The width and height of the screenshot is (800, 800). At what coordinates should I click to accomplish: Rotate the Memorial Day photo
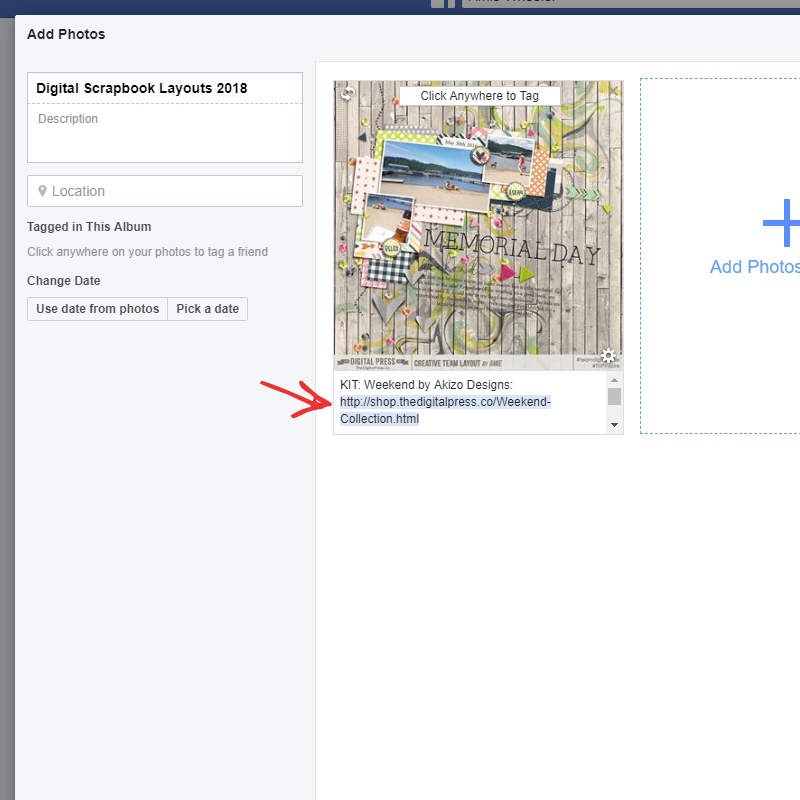(x=348, y=93)
